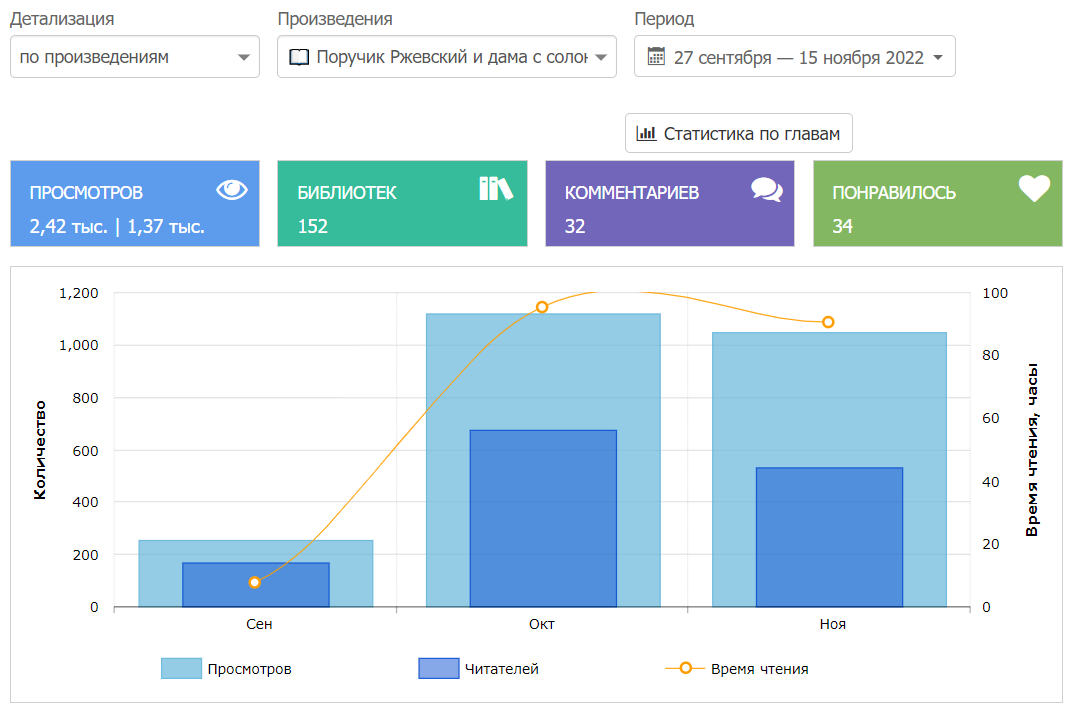Click the bar chart icon in Статистика button
Image resolution: width=1070 pixels, height=712 pixels.
point(647,133)
